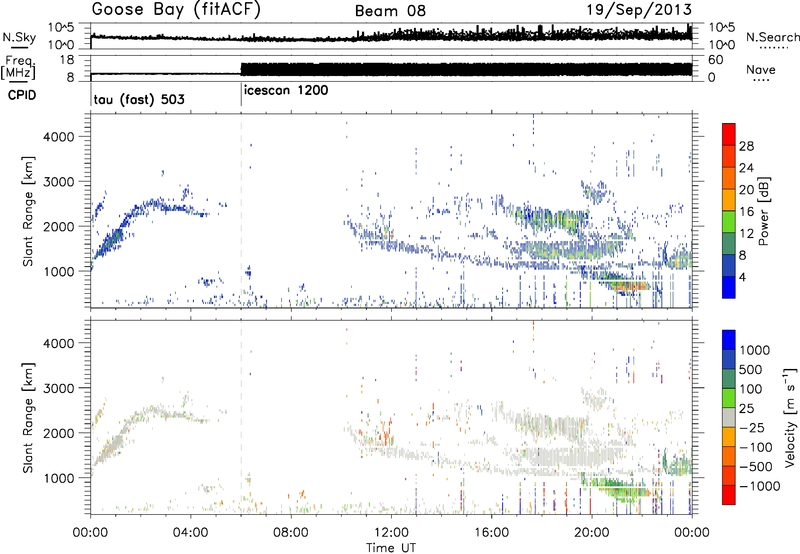The image size is (800, 554).
Task: Click the 'N.Sky' legend label
Action: coord(19,37)
